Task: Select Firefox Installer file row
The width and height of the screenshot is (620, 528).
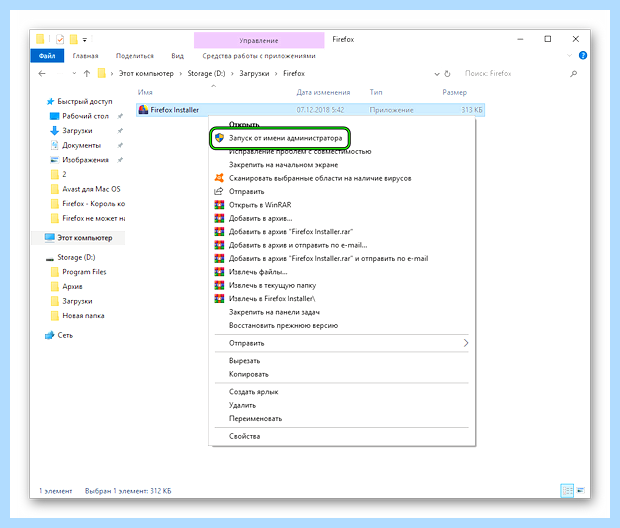Action: 310,110
